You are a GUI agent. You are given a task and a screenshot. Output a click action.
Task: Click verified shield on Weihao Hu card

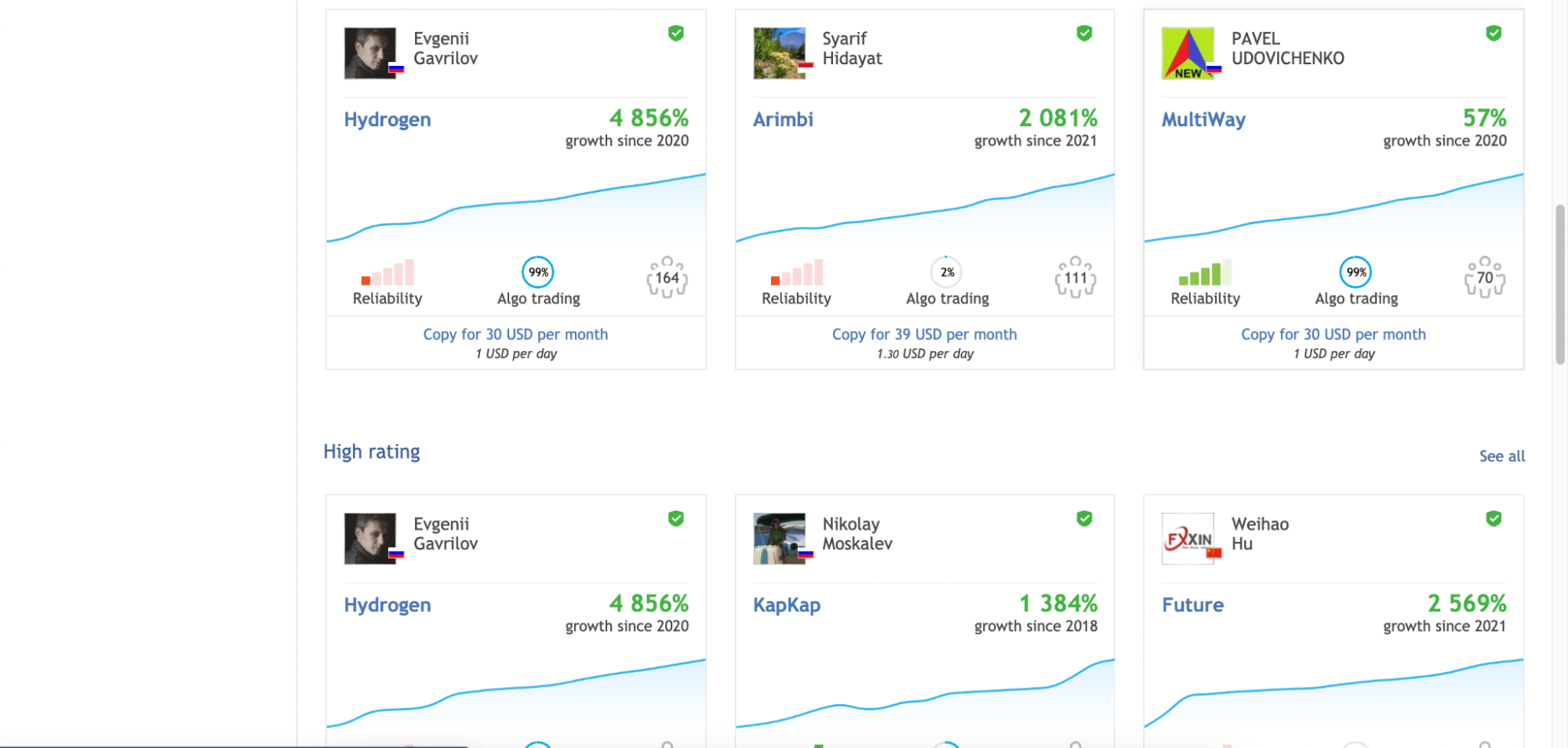(x=1493, y=518)
